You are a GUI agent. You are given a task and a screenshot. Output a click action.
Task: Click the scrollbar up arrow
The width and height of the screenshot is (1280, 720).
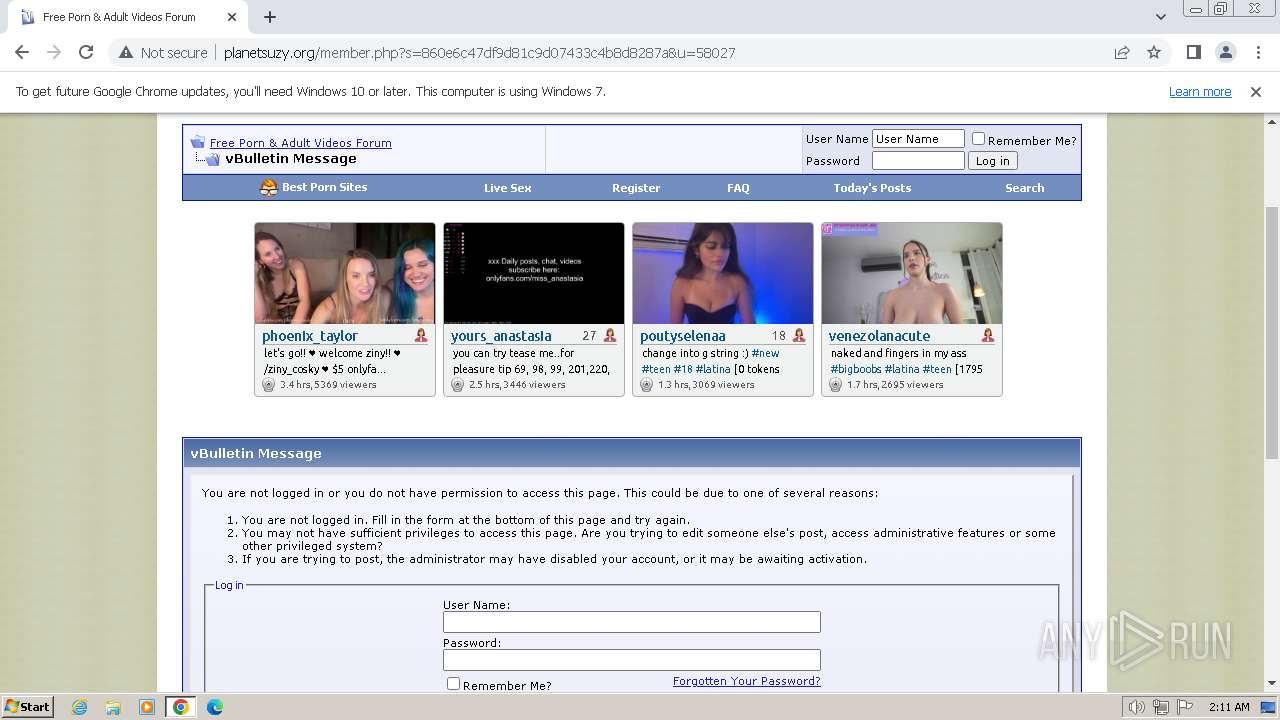1271,122
